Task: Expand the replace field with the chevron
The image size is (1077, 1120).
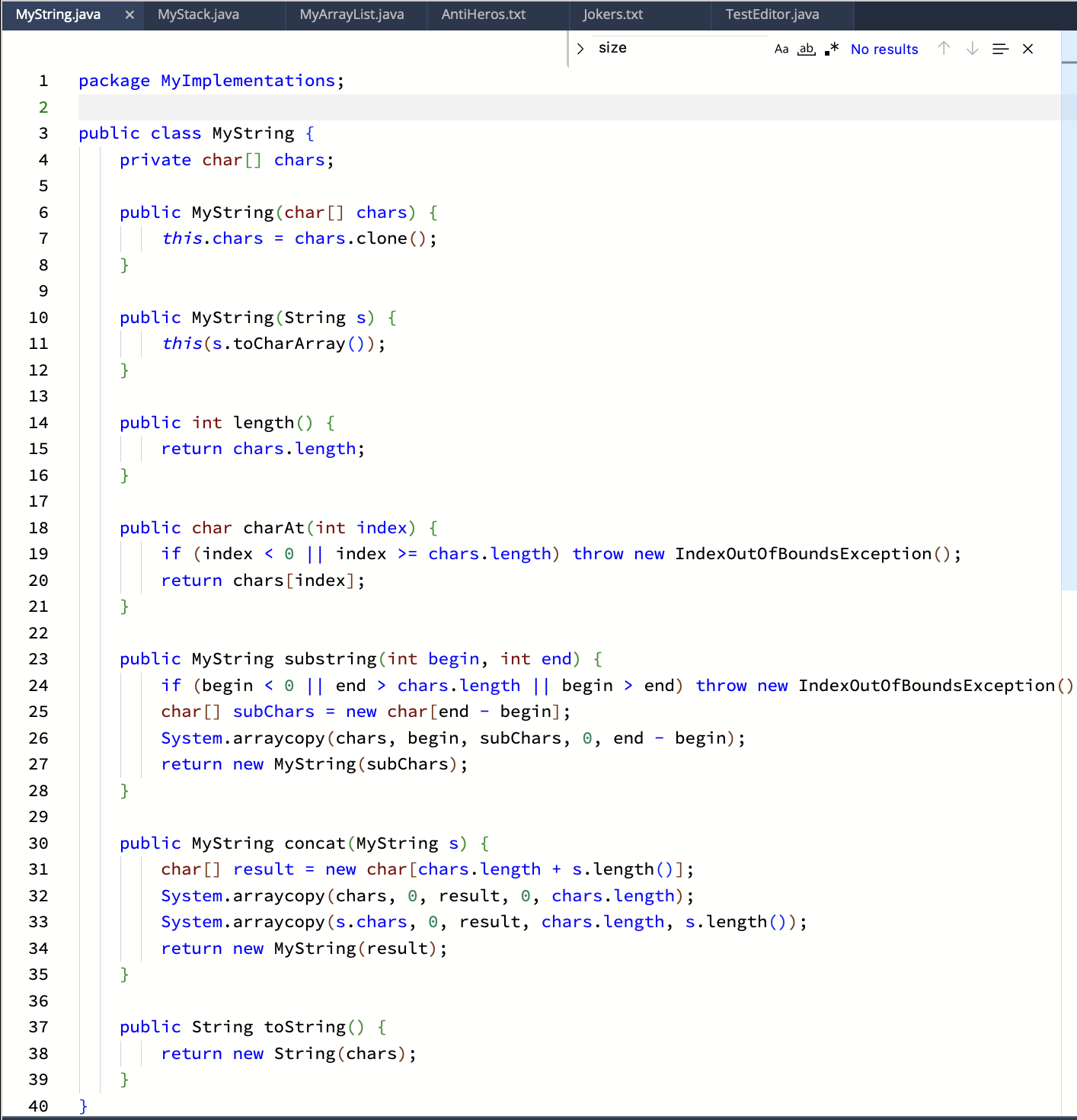Action: pyautogui.click(x=580, y=48)
